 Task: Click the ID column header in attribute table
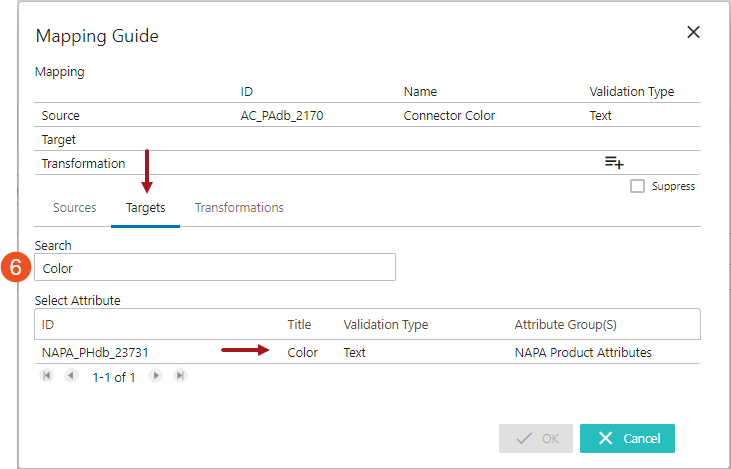(48, 325)
